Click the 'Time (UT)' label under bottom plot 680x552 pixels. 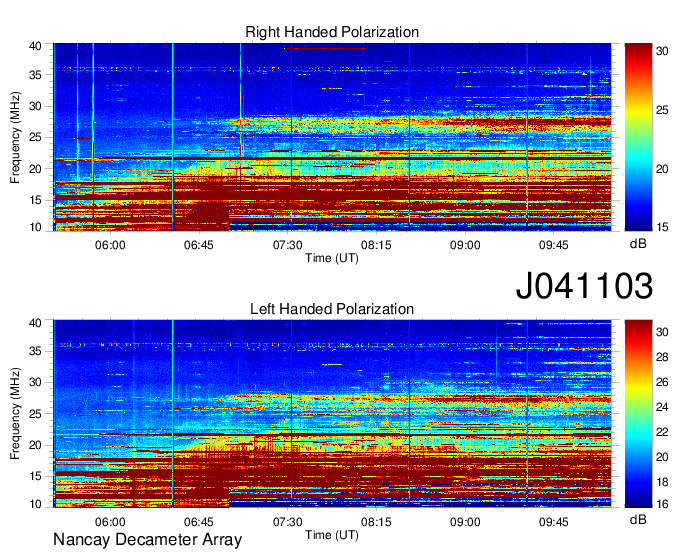click(x=332, y=535)
